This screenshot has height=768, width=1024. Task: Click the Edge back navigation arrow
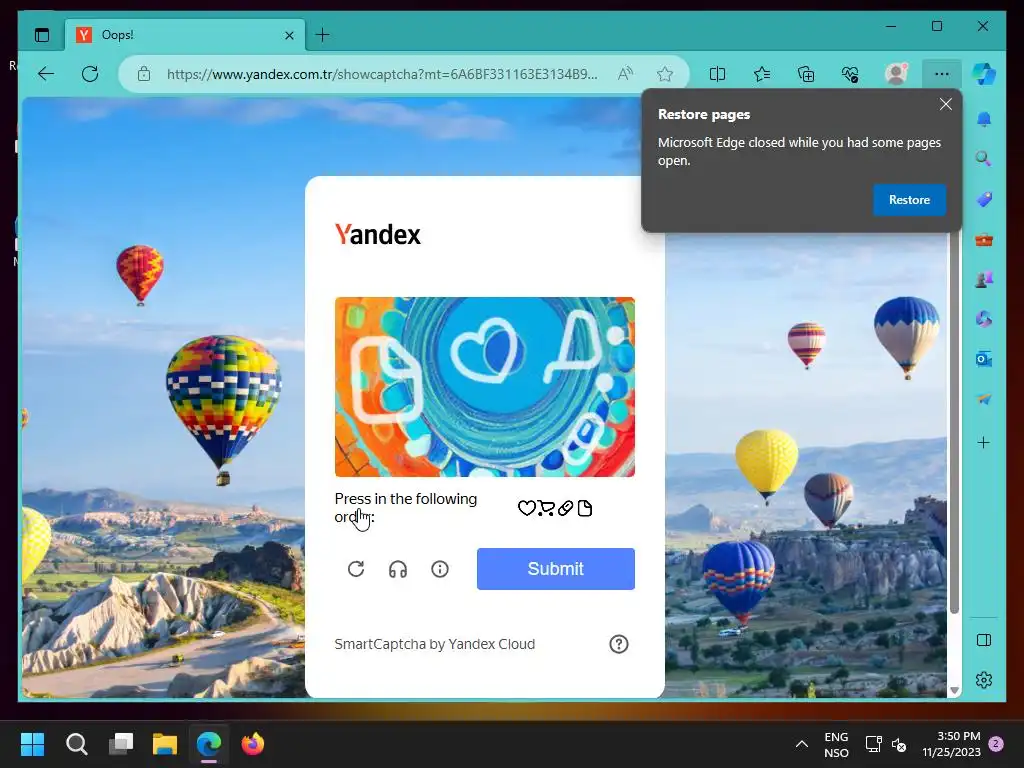(x=46, y=74)
